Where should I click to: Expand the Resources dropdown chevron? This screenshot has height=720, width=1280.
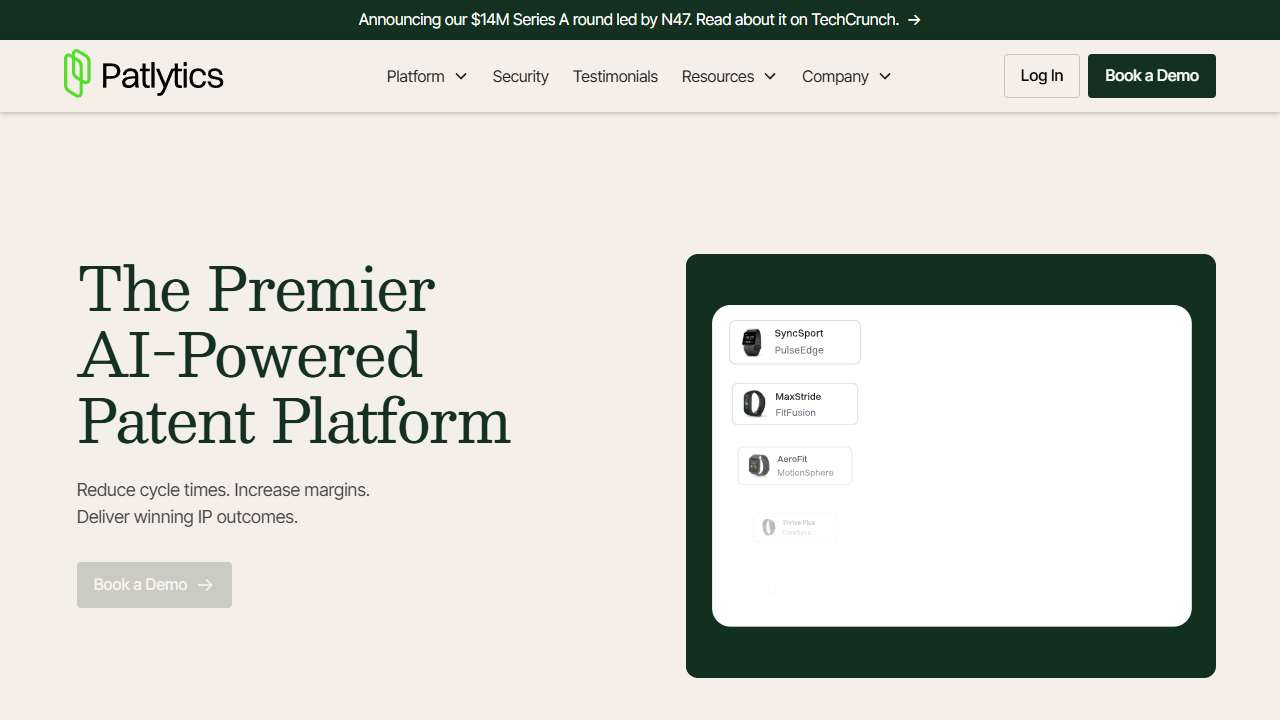tap(770, 77)
